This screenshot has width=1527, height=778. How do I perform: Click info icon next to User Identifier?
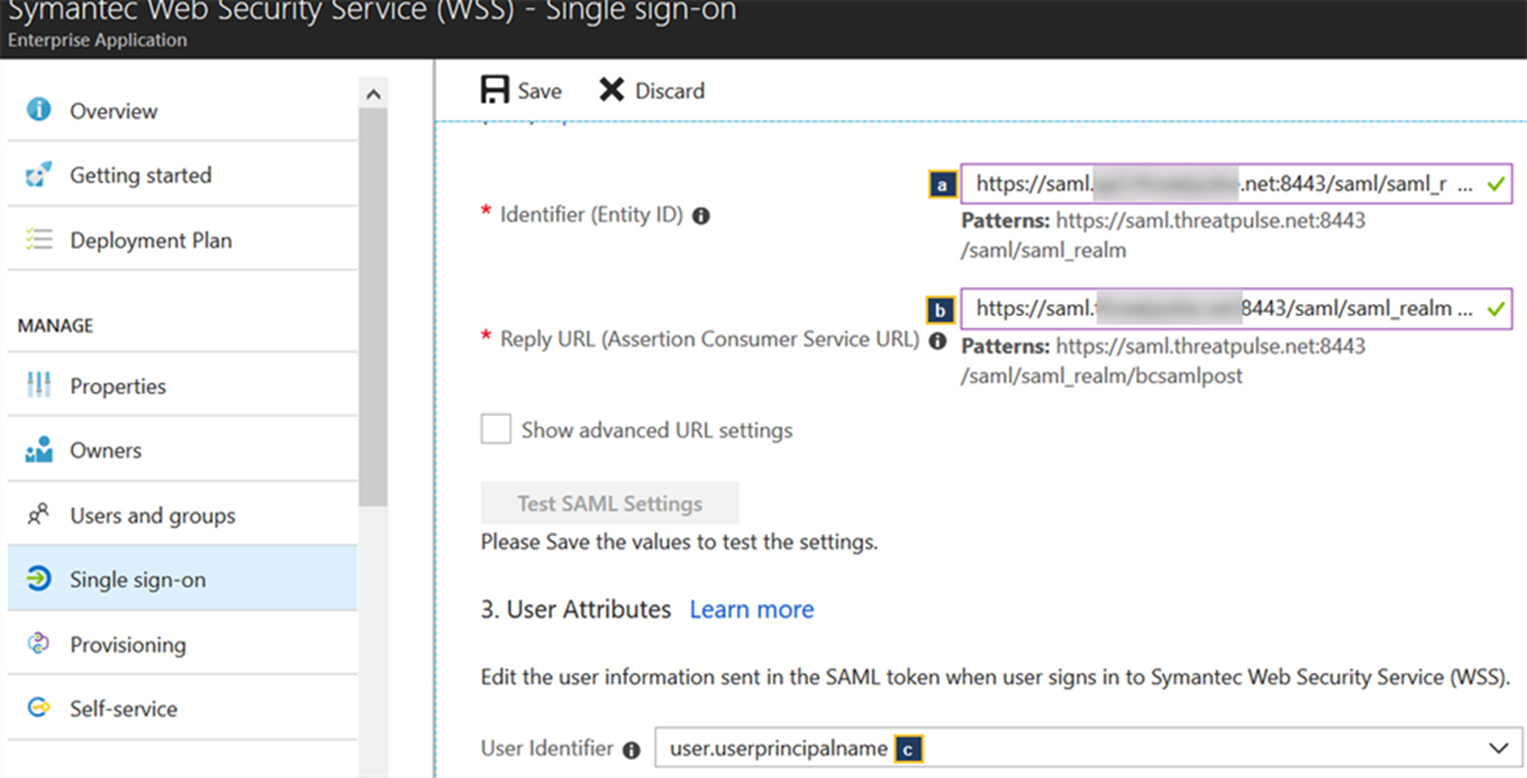631,749
